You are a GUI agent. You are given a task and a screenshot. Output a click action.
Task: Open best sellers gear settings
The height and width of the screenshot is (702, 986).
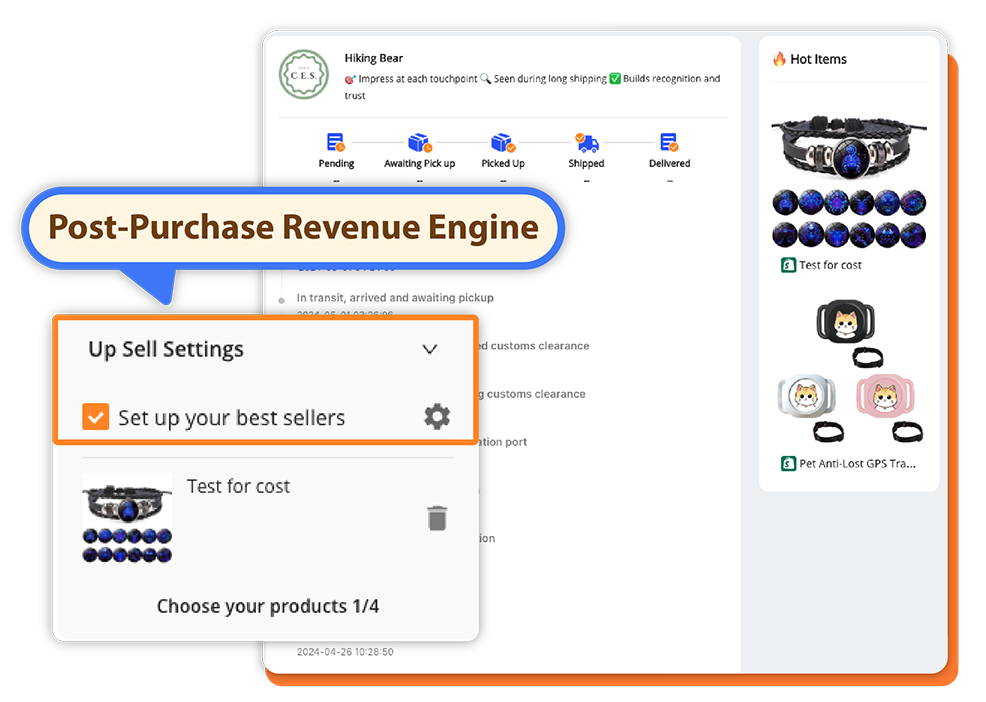pyautogui.click(x=437, y=417)
